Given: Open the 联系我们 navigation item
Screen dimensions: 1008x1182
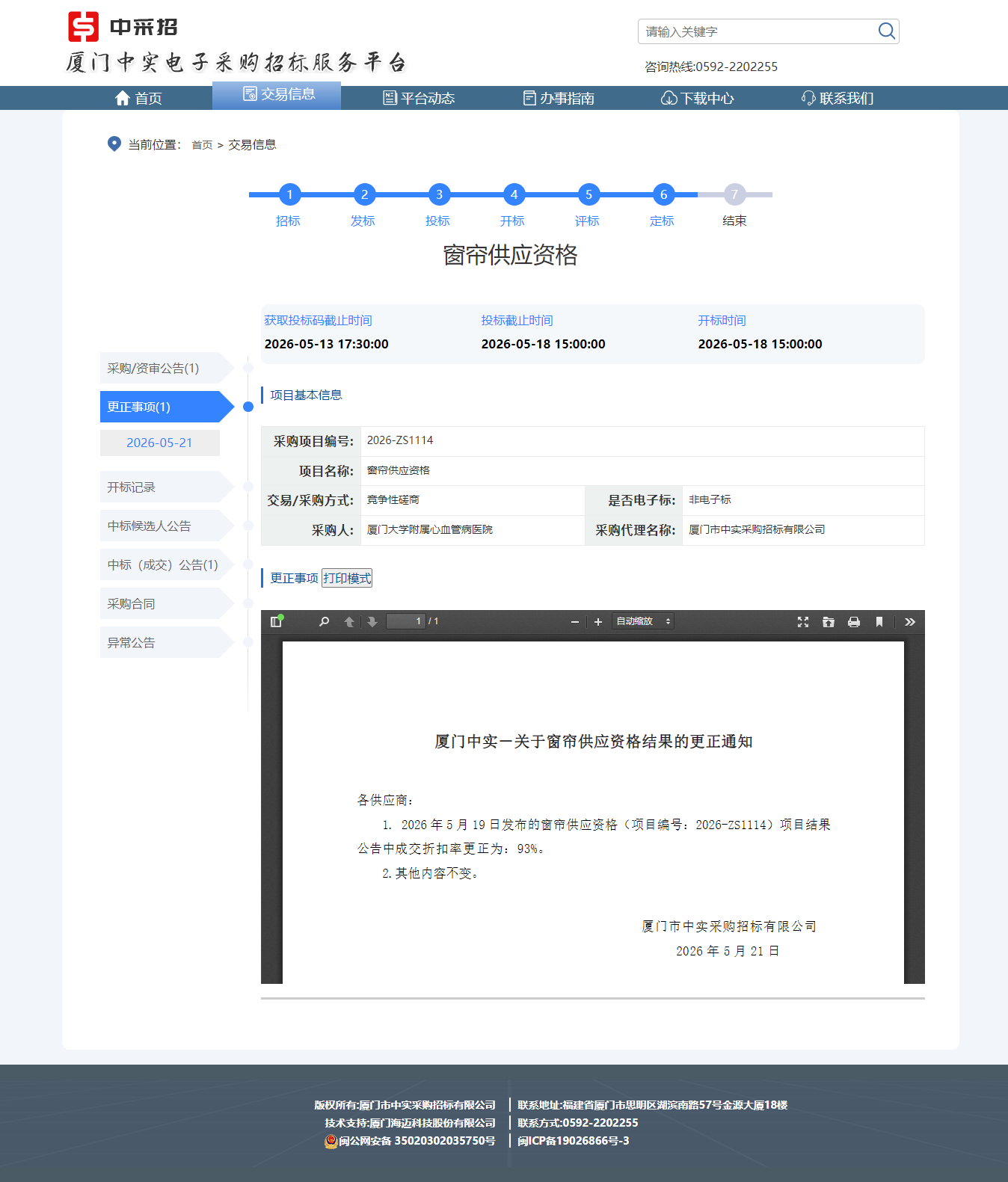Looking at the screenshot, I should tap(838, 98).
